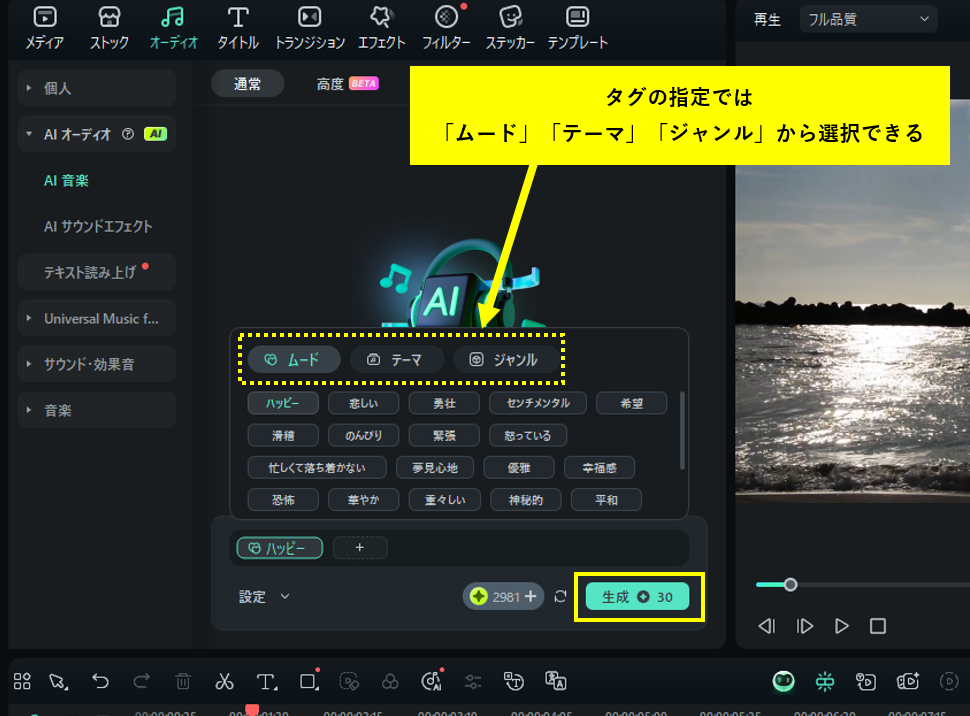
Task: Take a snapshot with the camera icon
Action: [867, 681]
